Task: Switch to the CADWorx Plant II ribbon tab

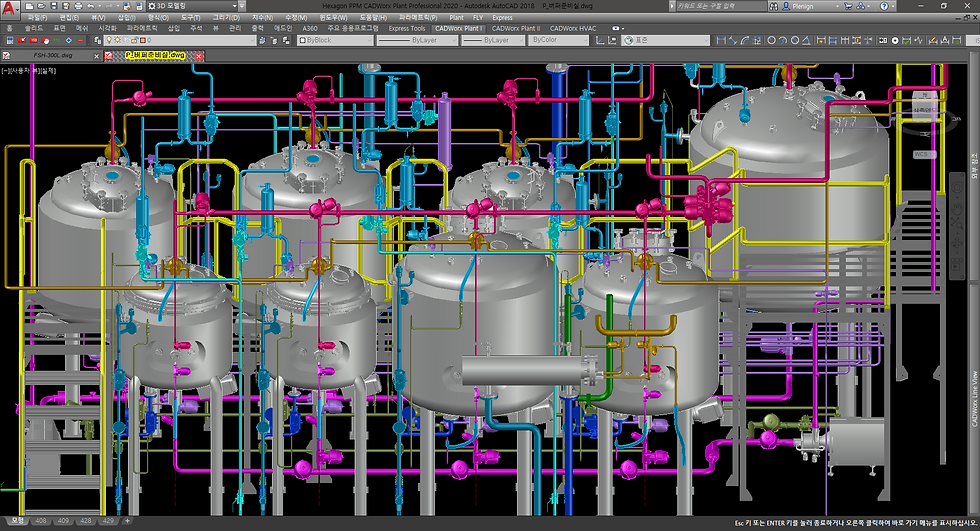Action: click(x=518, y=29)
